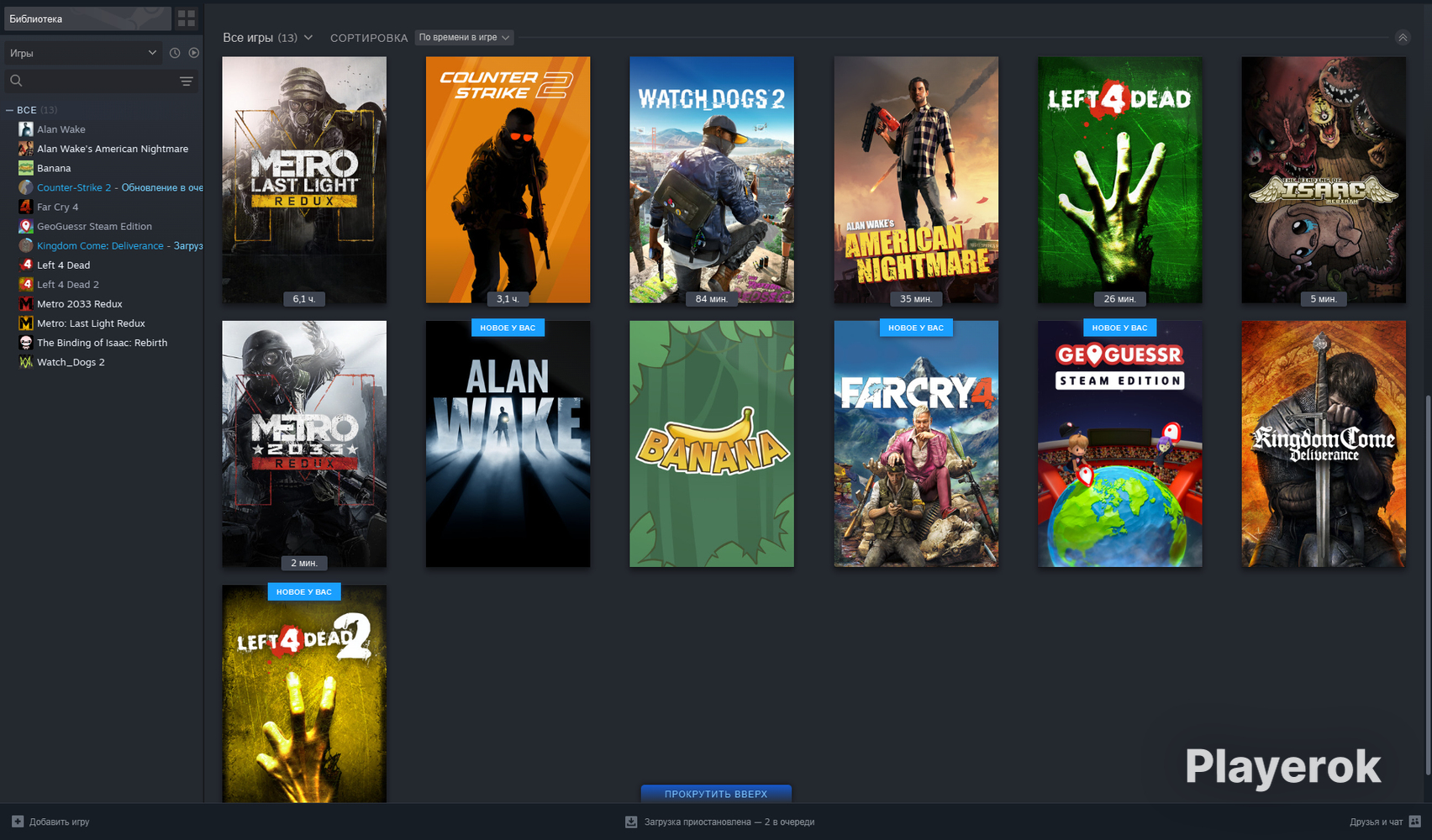Open the Игры category dropdown

tap(82, 53)
